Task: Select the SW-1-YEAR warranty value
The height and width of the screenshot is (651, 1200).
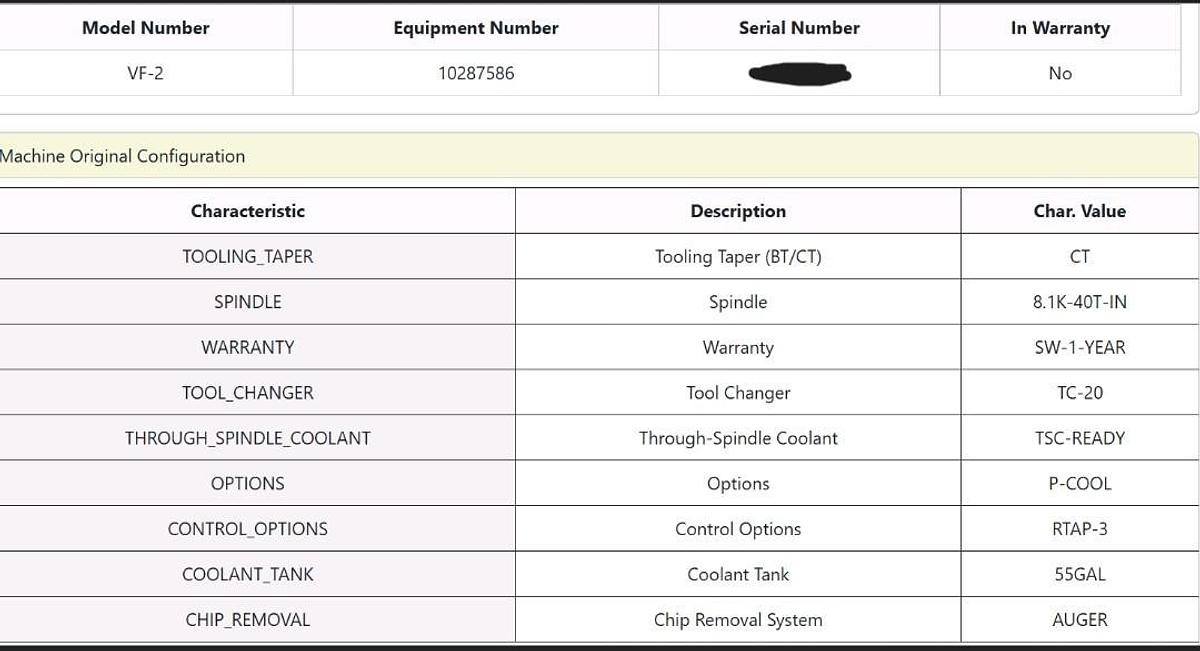Action: point(1080,348)
